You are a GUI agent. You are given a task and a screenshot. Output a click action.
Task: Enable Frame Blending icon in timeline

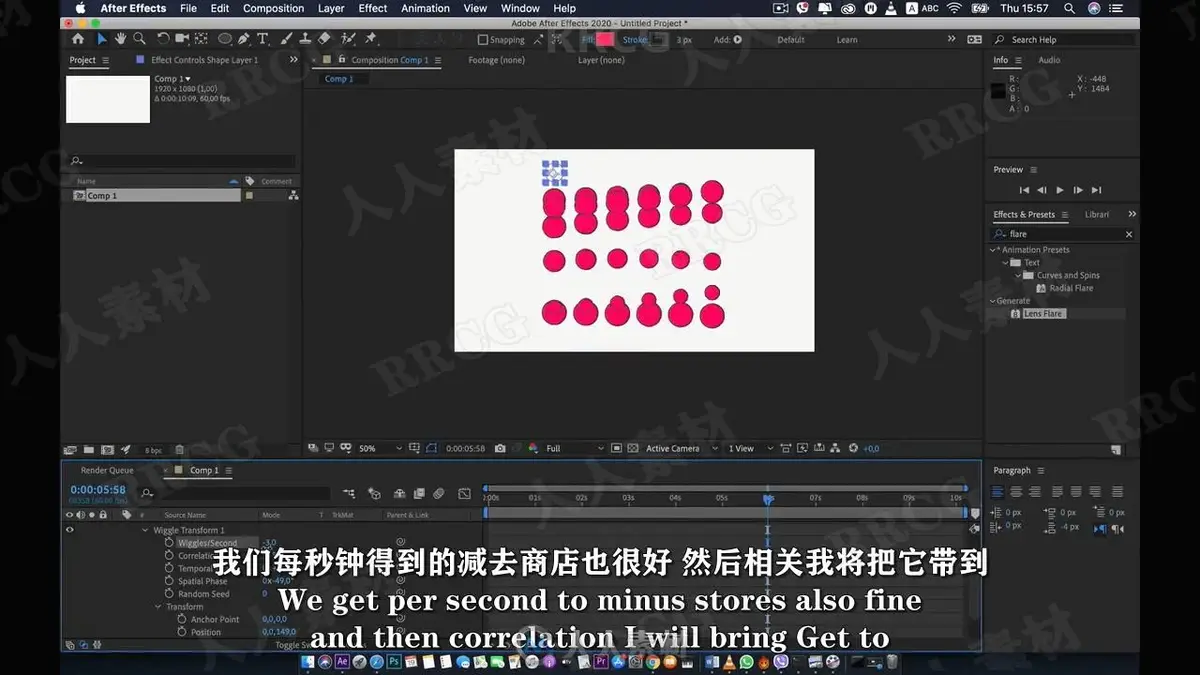(418, 493)
